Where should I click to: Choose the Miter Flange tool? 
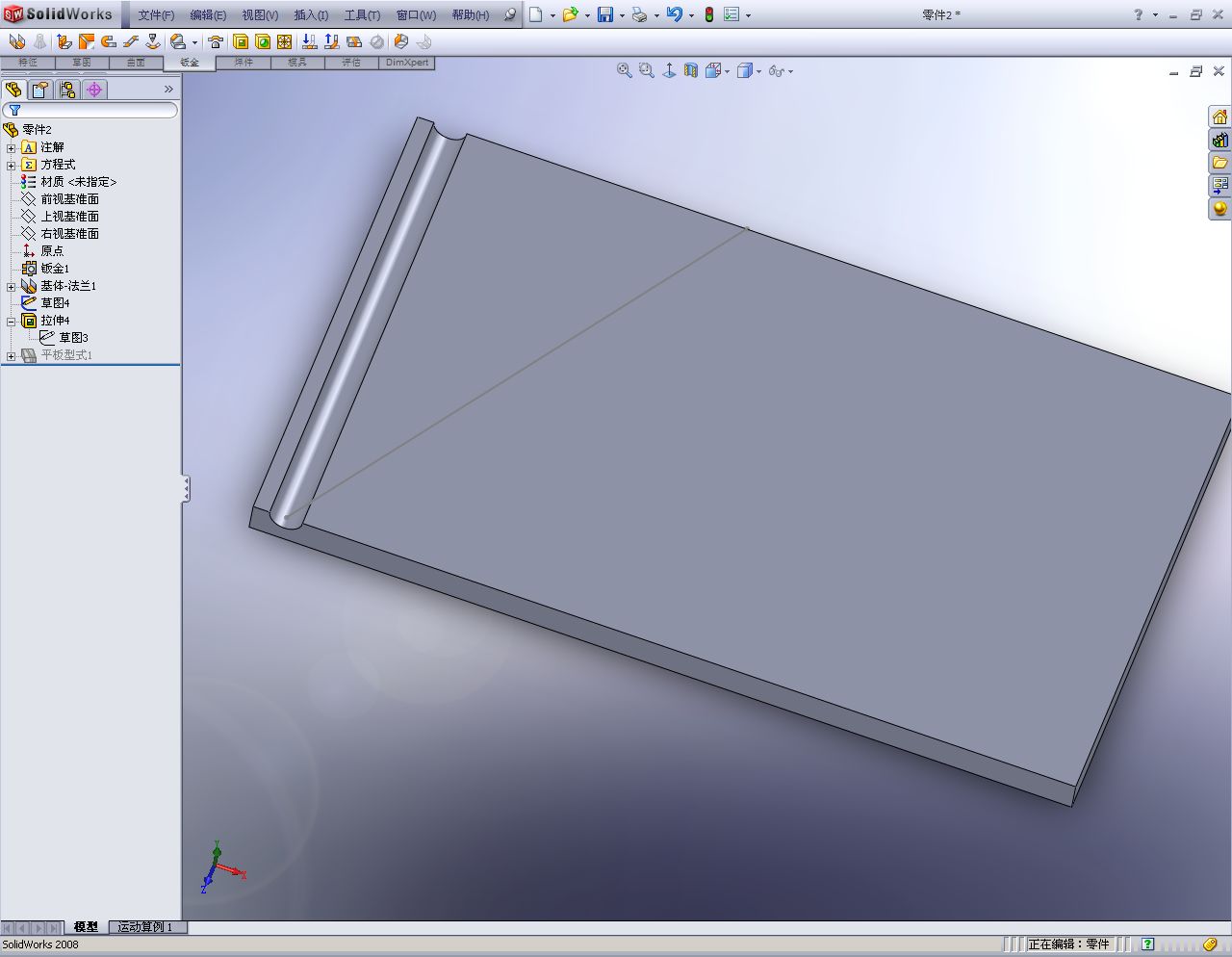point(86,41)
